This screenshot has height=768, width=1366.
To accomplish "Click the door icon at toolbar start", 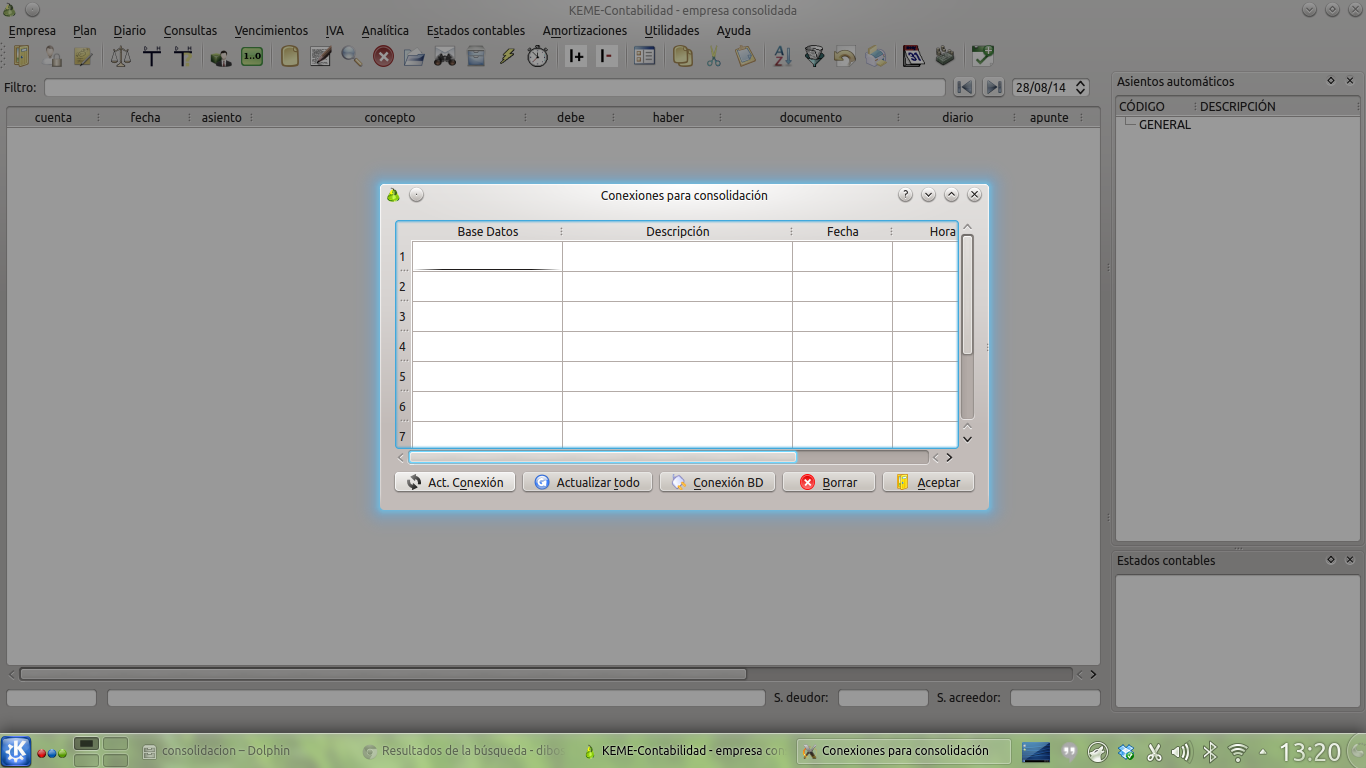I will click(x=21, y=56).
